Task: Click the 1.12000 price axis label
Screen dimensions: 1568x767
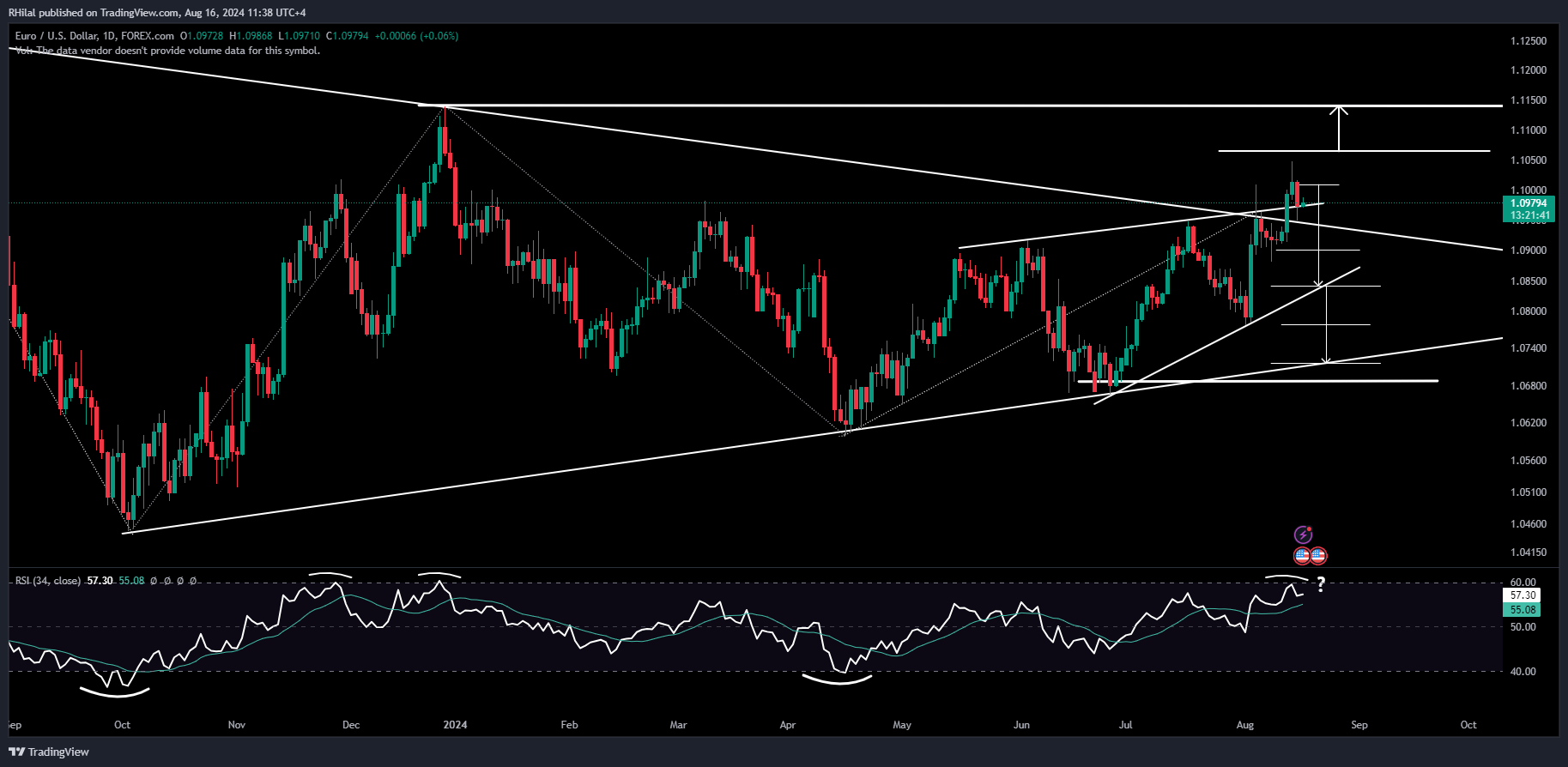Action: pyautogui.click(x=1529, y=70)
